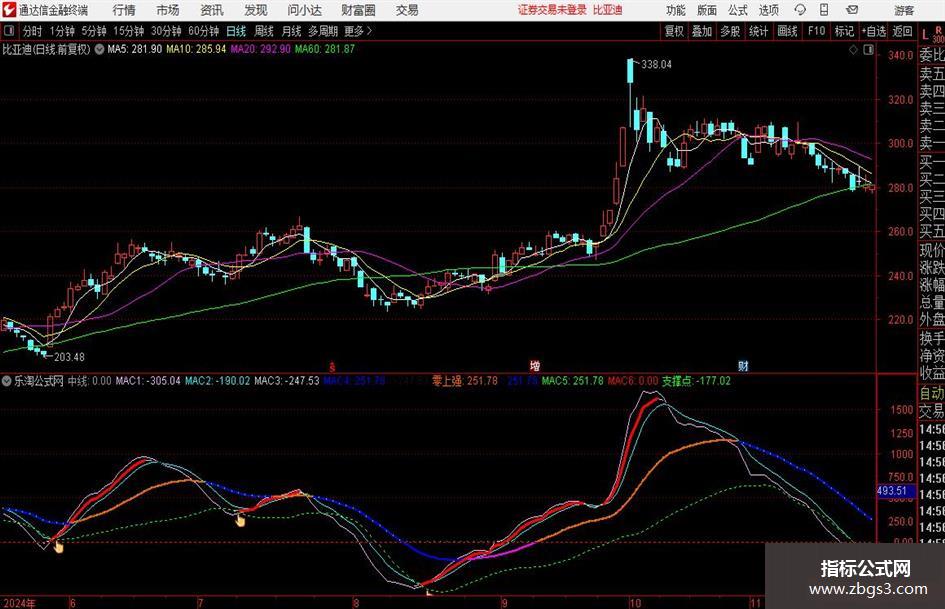Click the red L icon on right panel
The image size is (945, 609).
(x=925, y=35)
